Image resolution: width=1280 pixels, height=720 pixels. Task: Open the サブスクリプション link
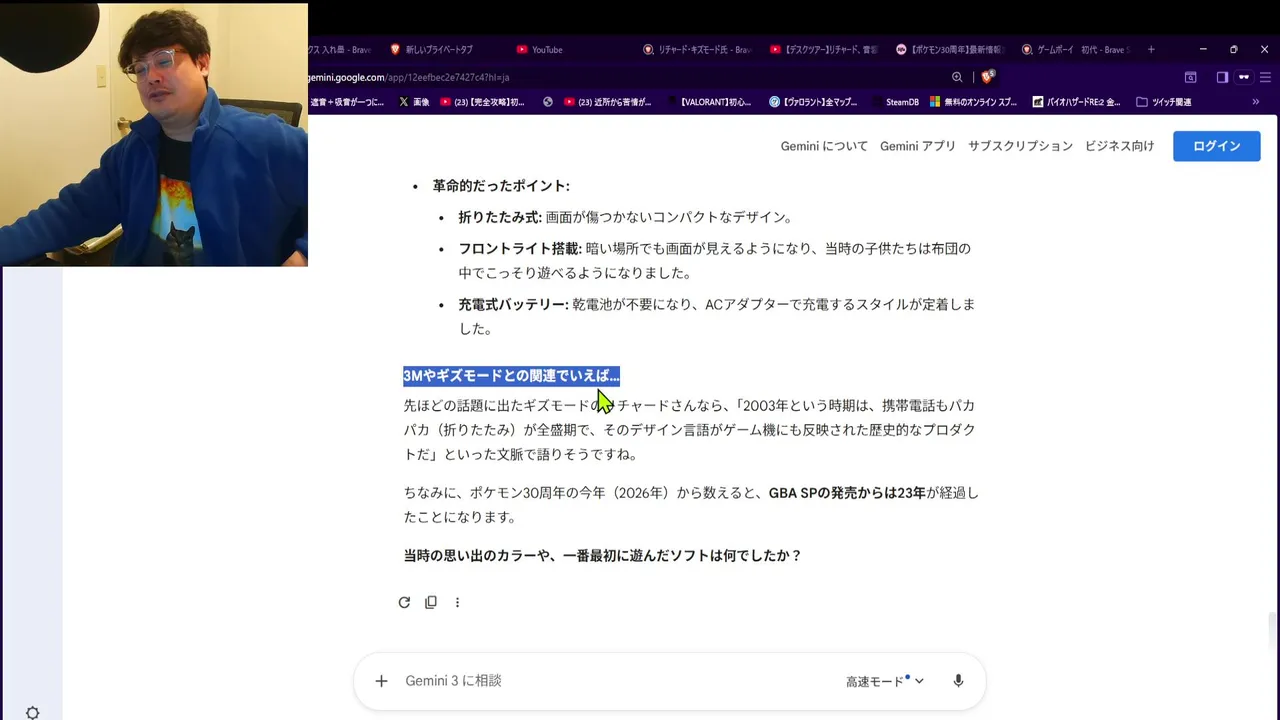click(x=1020, y=146)
